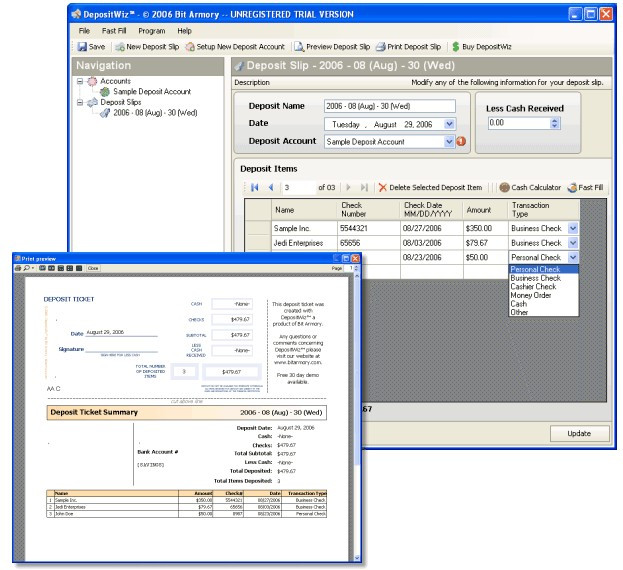The height and width of the screenshot is (570, 623).
Task: Click the check number 65656 cell
Action: (x=369, y=243)
